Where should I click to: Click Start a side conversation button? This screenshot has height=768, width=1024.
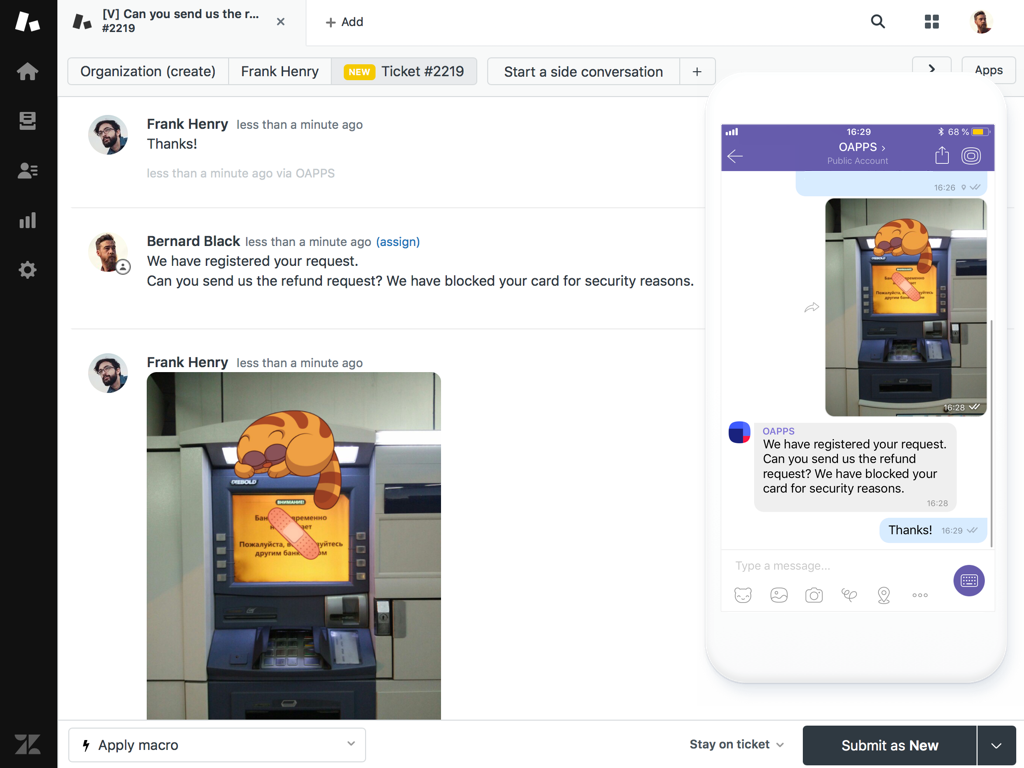tap(583, 71)
